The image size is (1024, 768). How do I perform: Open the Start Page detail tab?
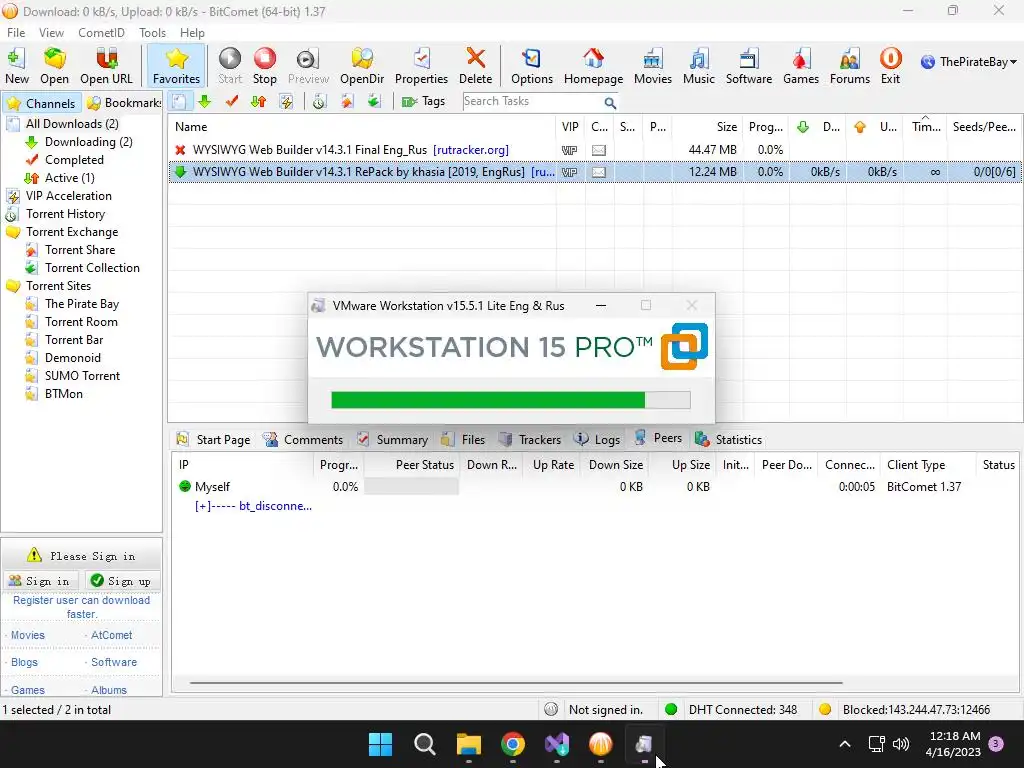point(214,440)
